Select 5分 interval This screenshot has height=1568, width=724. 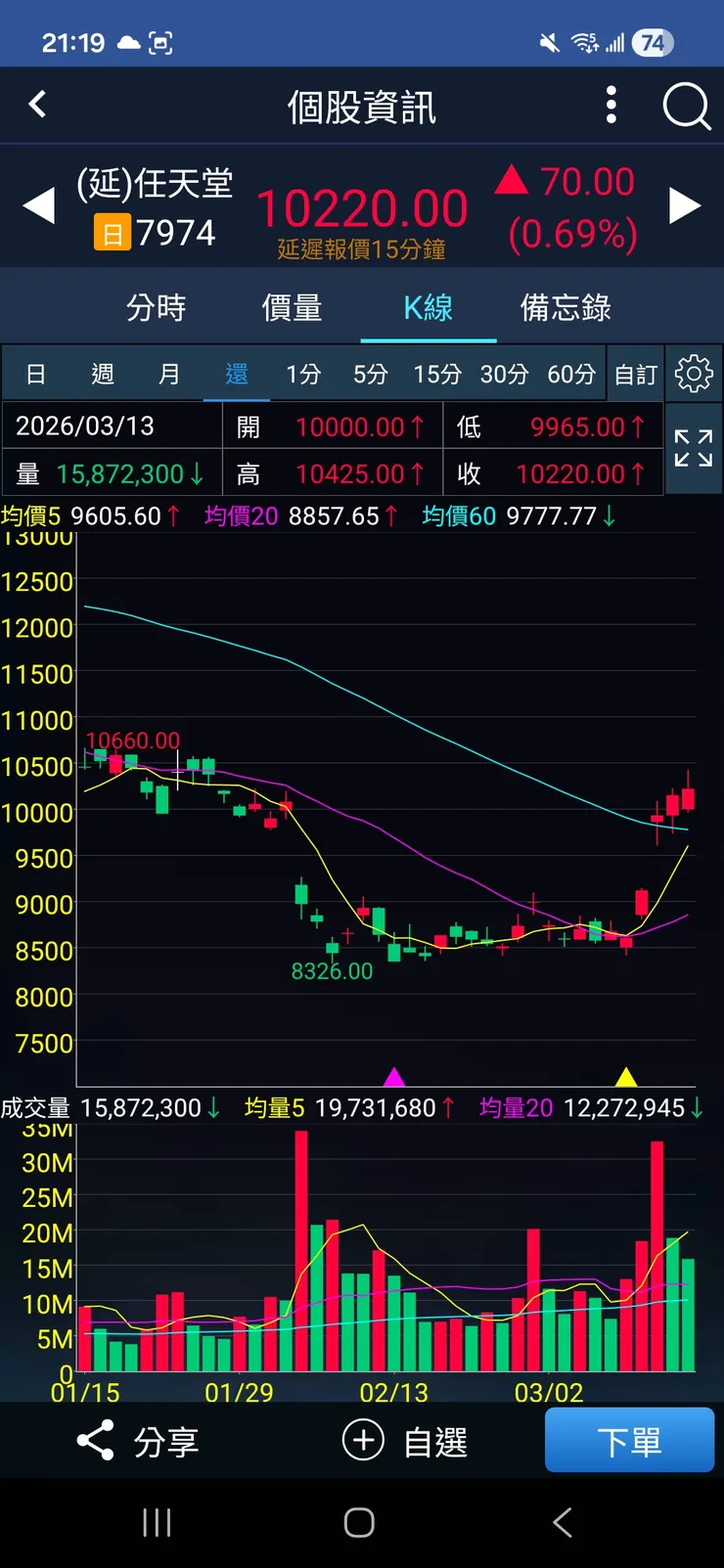(x=371, y=374)
